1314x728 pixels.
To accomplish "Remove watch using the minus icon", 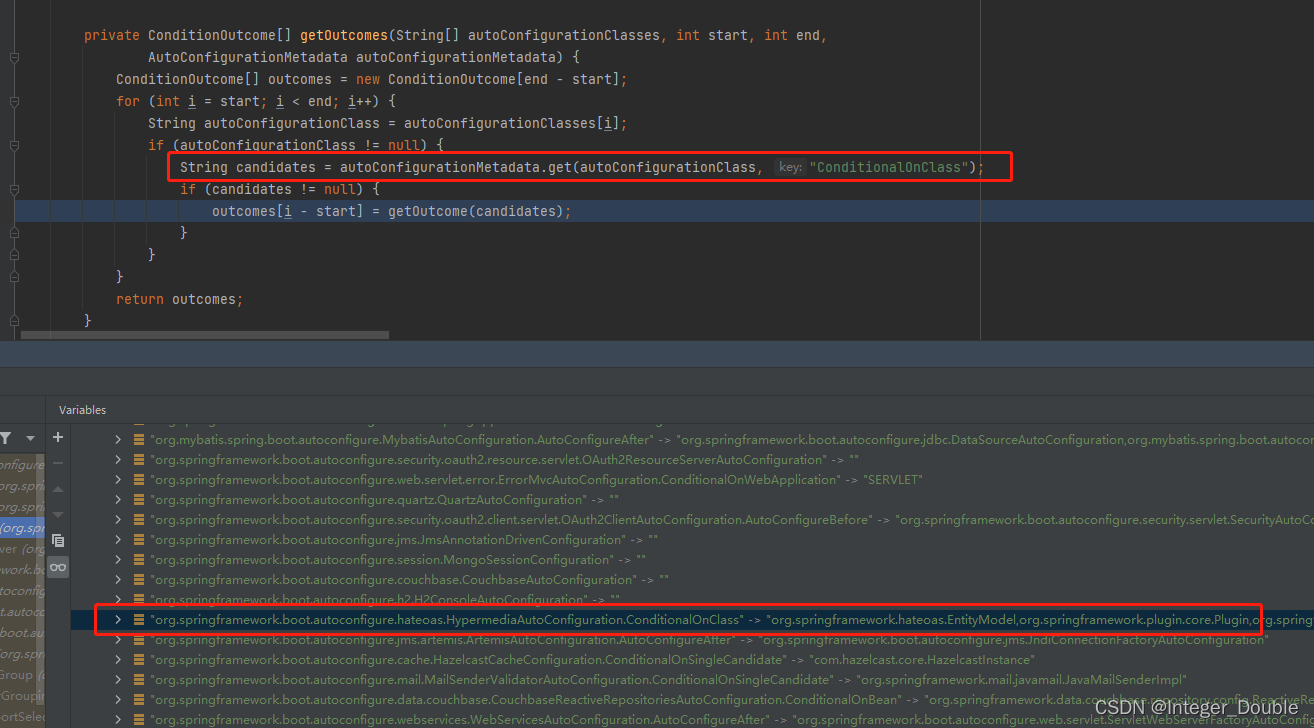I will click(58, 463).
